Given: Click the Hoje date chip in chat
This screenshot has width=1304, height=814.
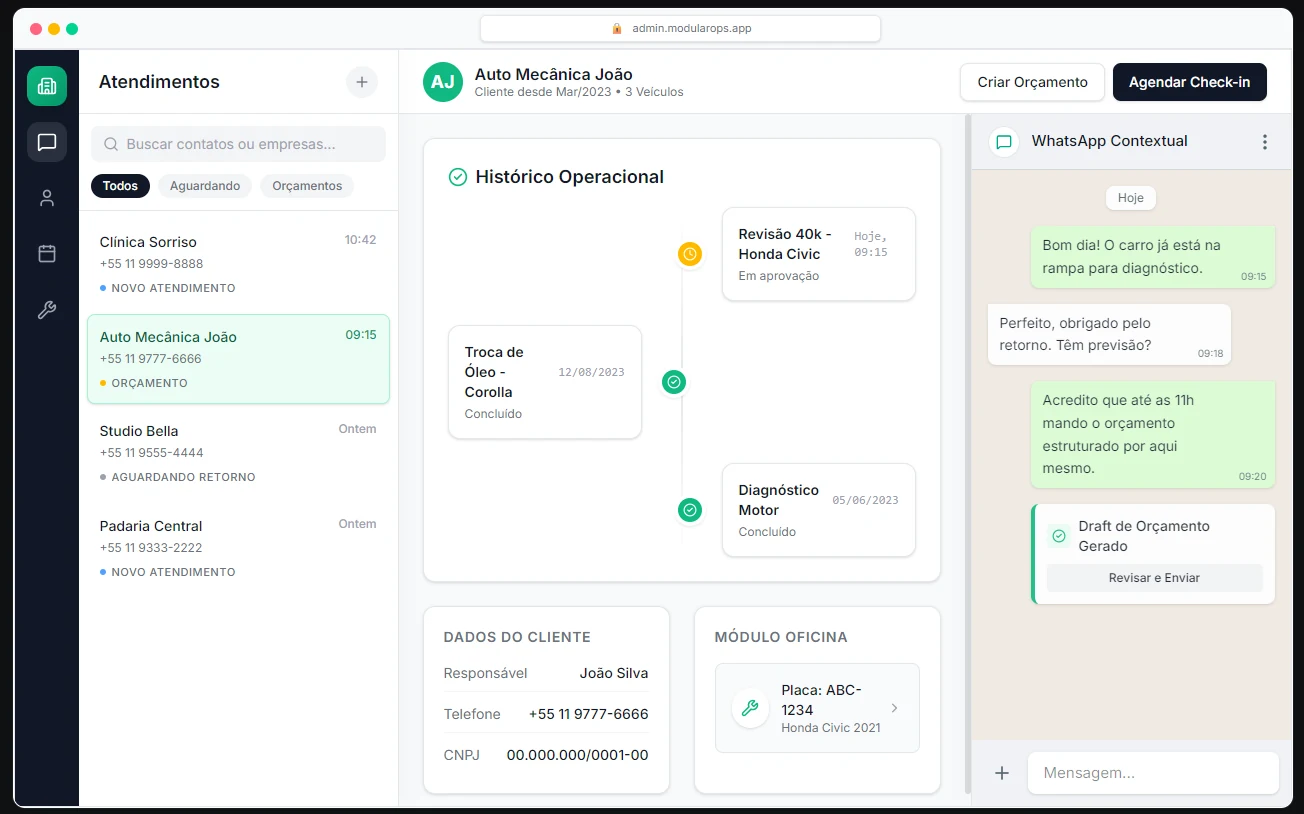Looking at the screenshot, I should tap(1131, 198).
